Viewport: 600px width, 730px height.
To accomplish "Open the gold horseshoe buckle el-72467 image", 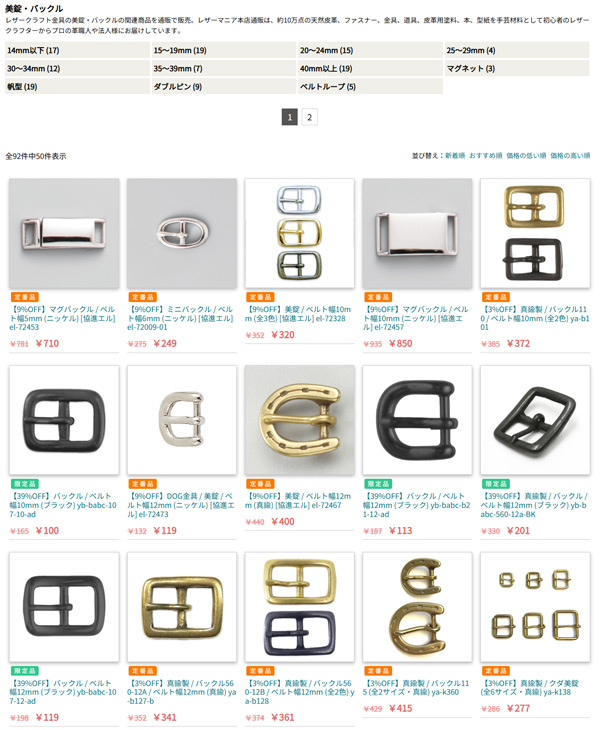I will (300, 420).
